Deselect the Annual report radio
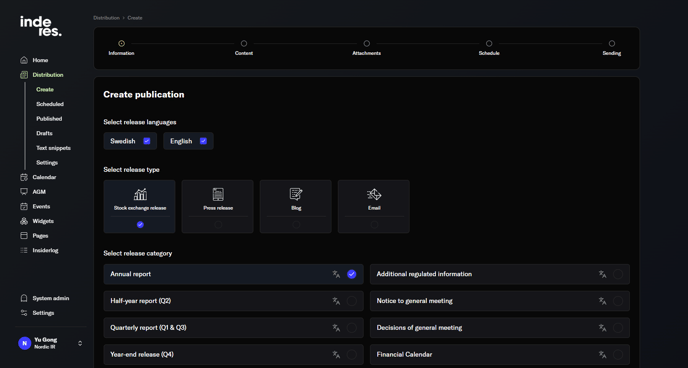 351,274
